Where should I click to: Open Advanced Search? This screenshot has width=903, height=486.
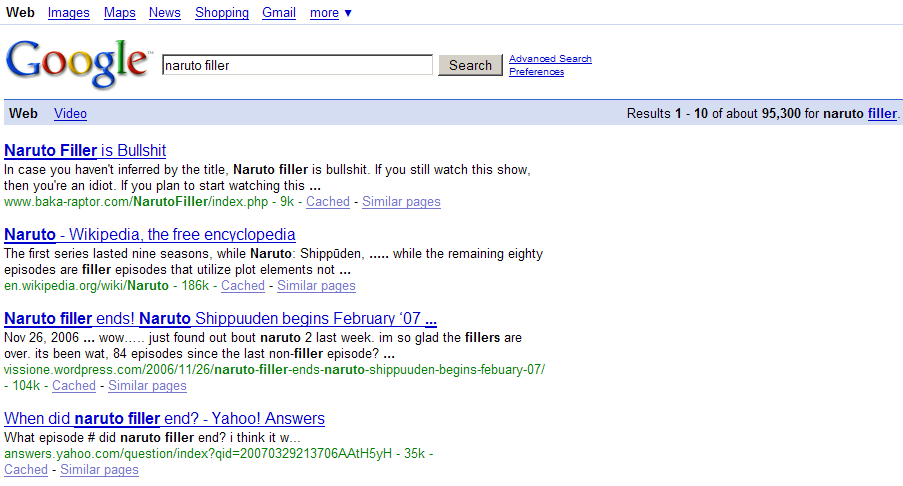coord(550,59)
